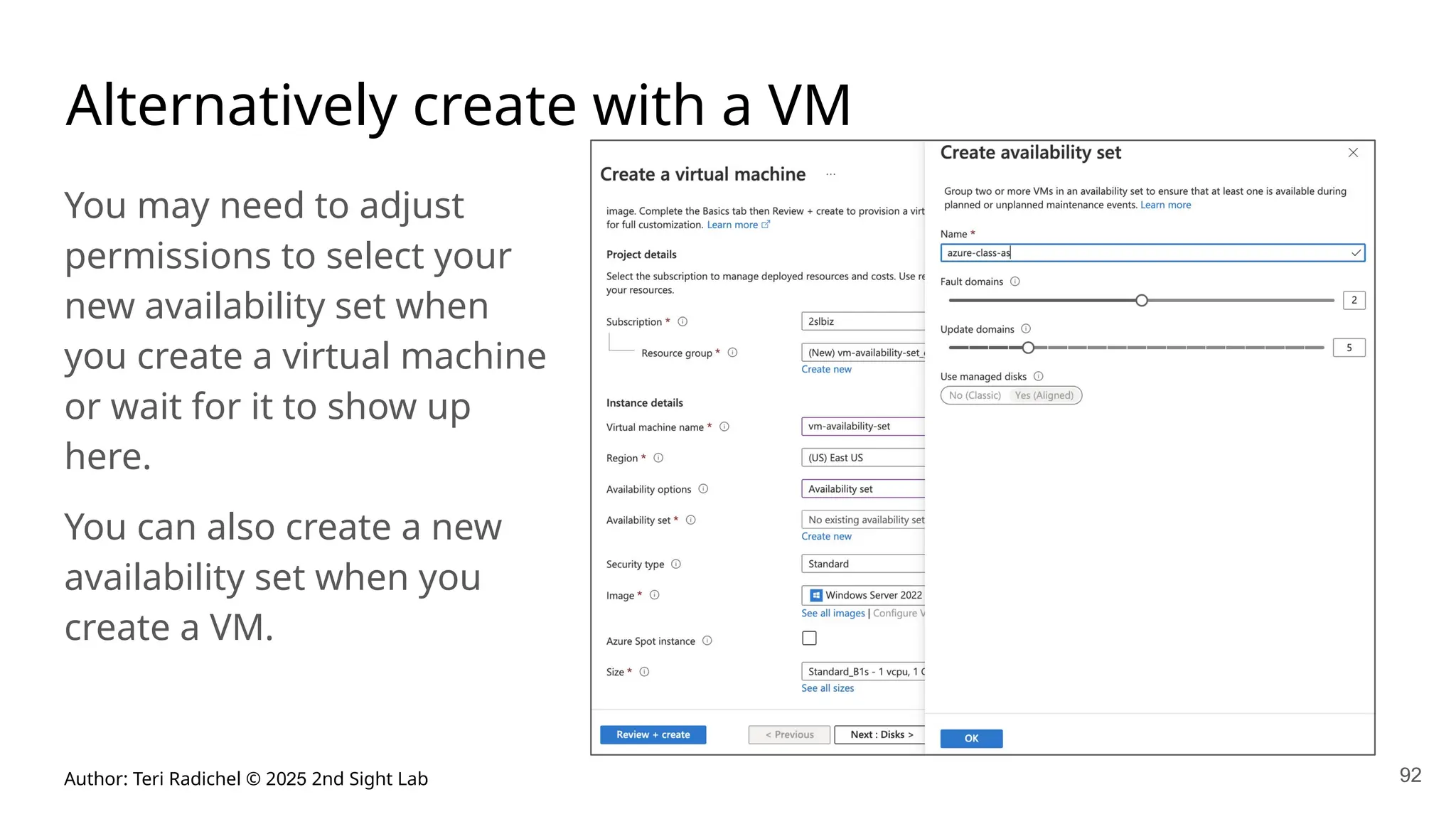Open the Size dropdown showing Standard_B1s
Screen dimensions: 1456x819
tap(863, 672)
